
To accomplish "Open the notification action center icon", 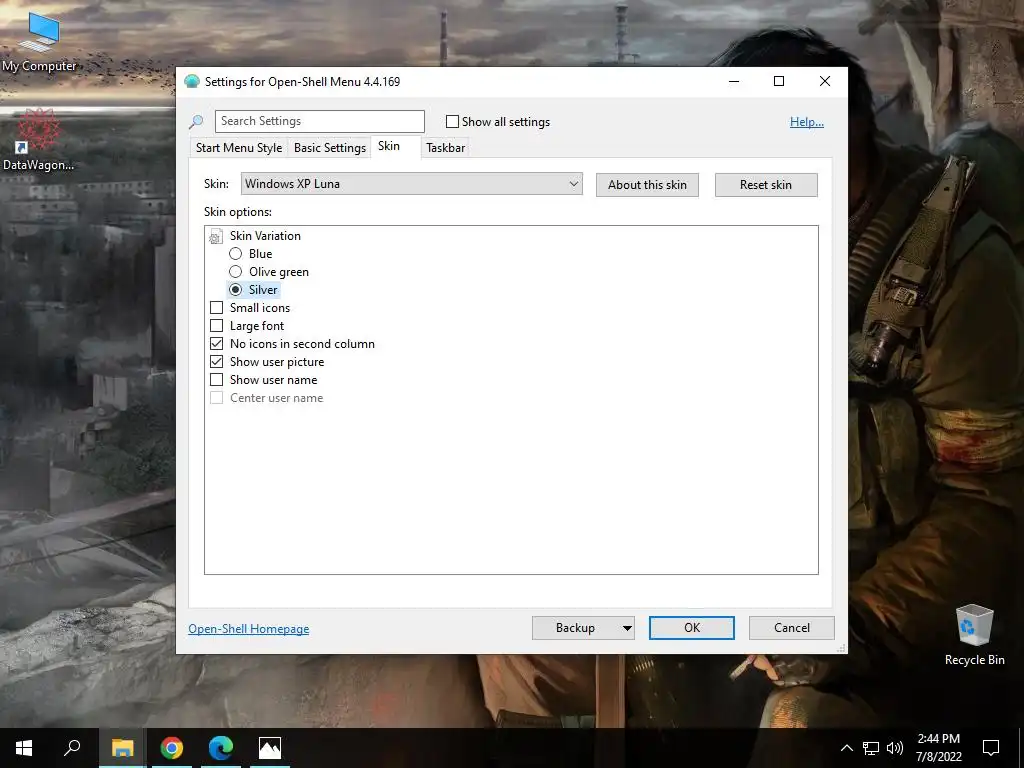I will (x=991, y=748).
